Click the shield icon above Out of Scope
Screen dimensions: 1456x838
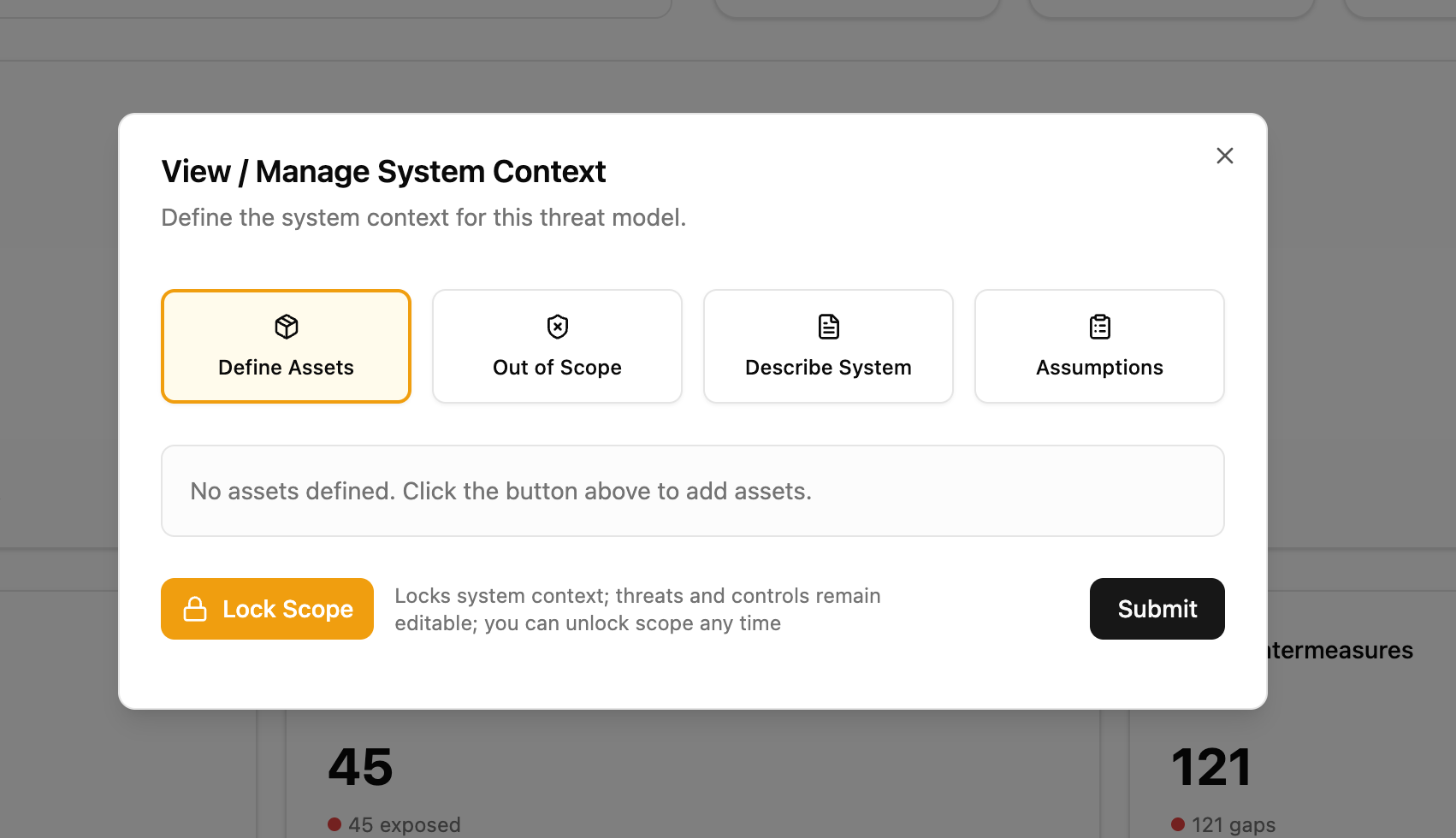click(x=556, y=326)
